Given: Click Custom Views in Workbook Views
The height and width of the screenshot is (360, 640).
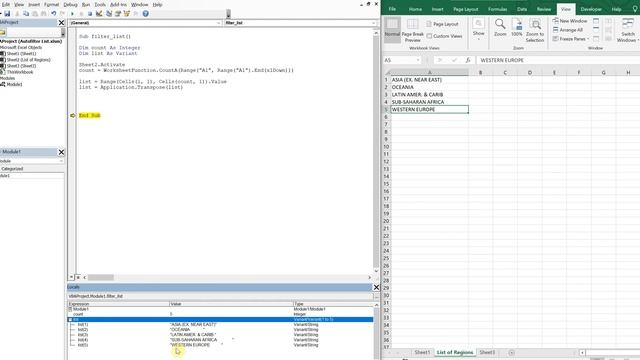Looking at the screenshot, I should click(444, 36).
